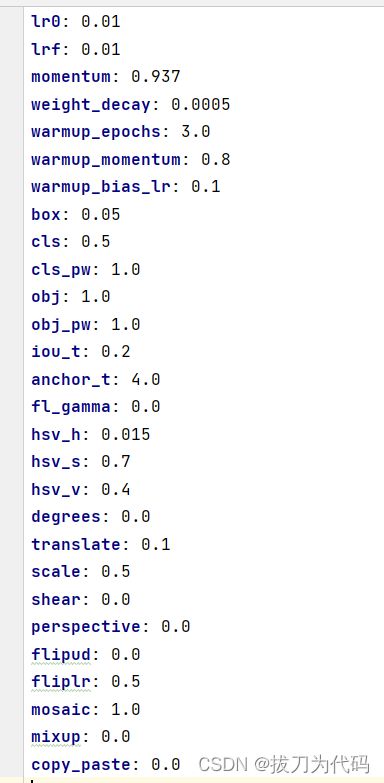Click the degrees key name

(x=66, y=517)
